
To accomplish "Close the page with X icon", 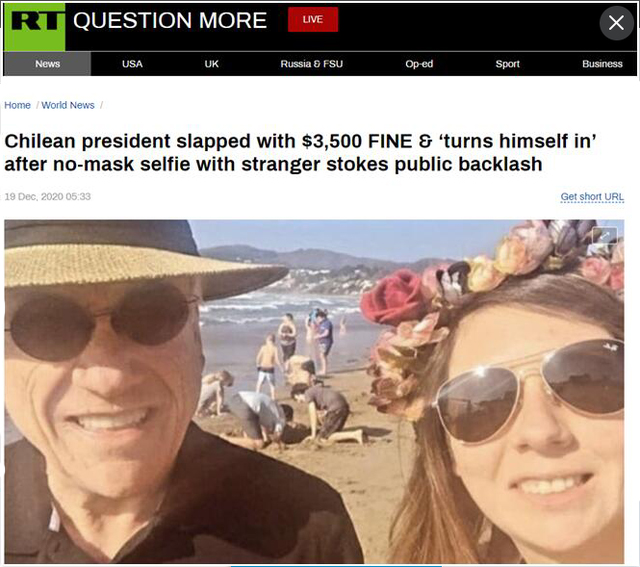I will pos(616,23).
